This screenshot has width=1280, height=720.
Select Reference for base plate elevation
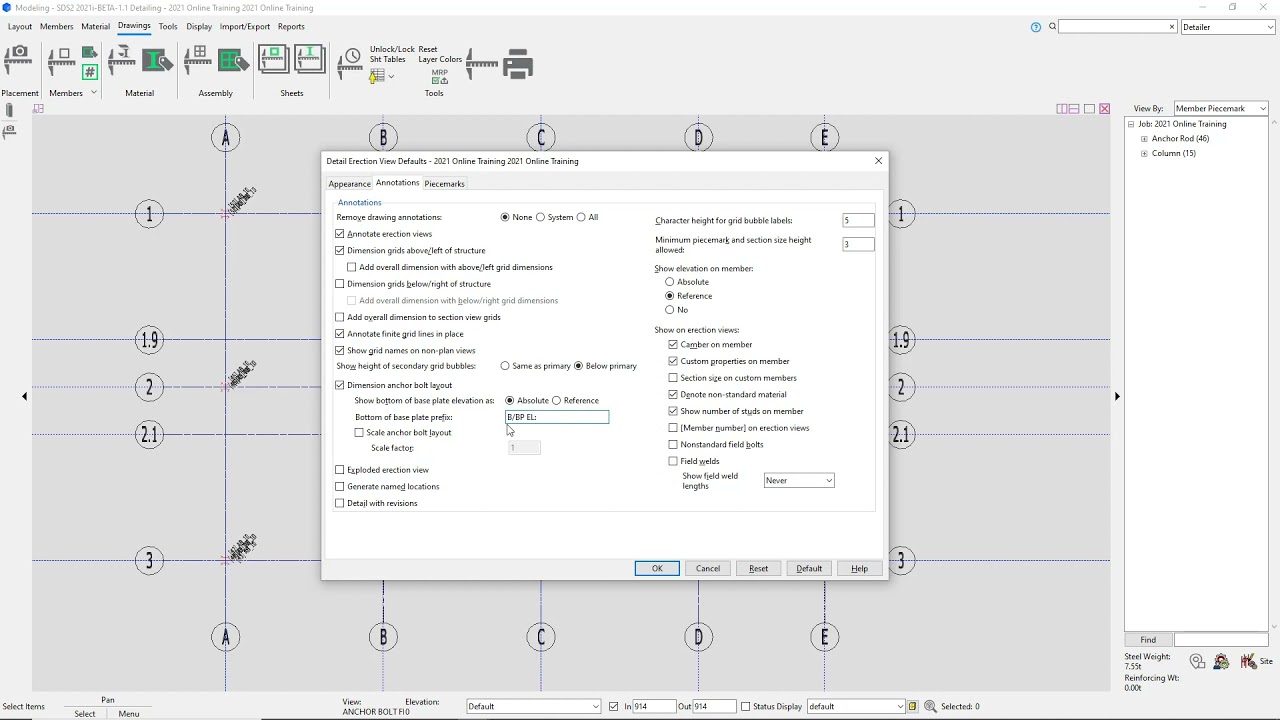coord(557,400)
